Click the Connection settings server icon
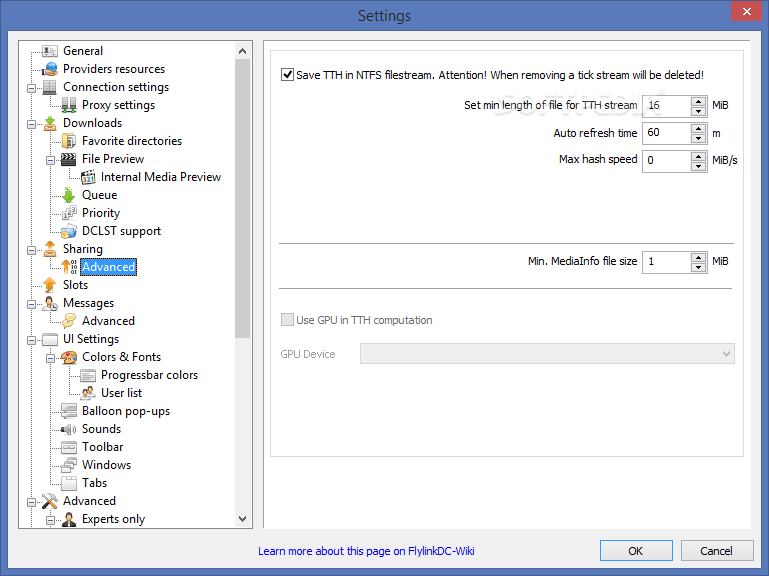 click(50, 87)
